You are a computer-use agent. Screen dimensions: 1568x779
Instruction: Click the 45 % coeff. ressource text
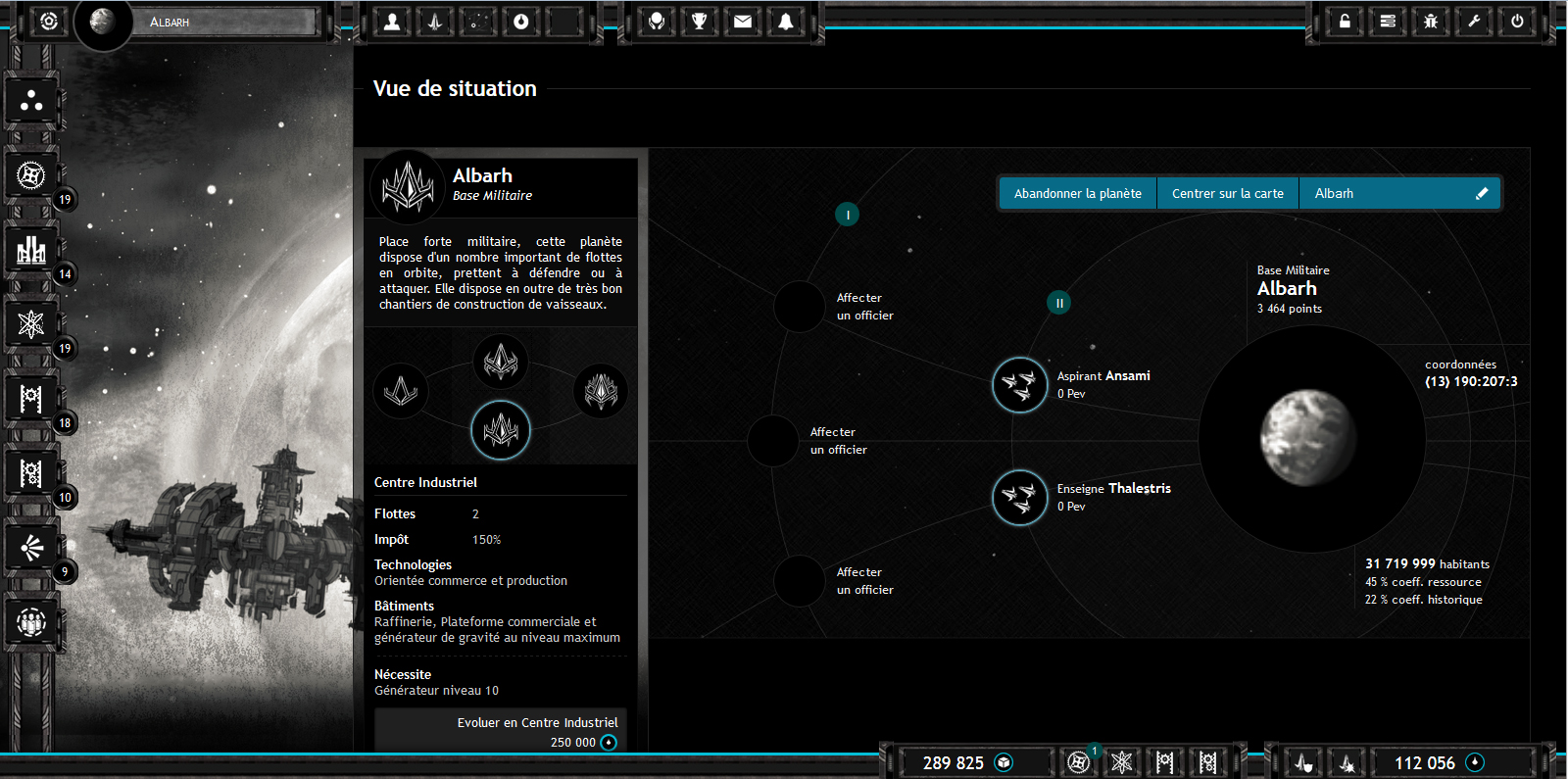(x=1423, y=582)
